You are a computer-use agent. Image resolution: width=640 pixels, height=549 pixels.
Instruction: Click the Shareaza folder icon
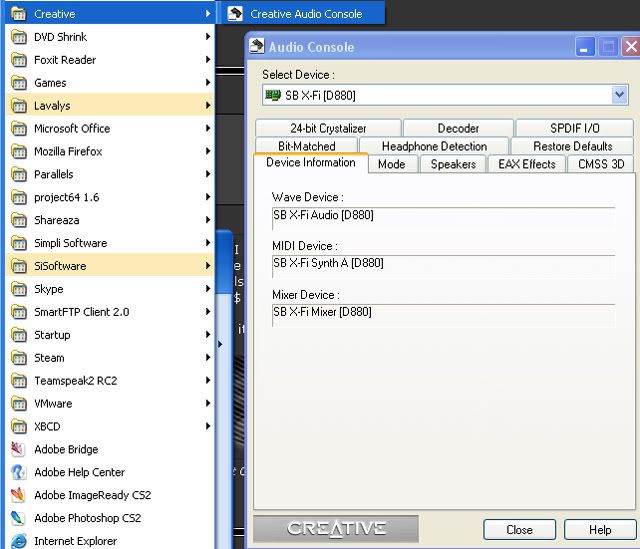click(18, 220)
